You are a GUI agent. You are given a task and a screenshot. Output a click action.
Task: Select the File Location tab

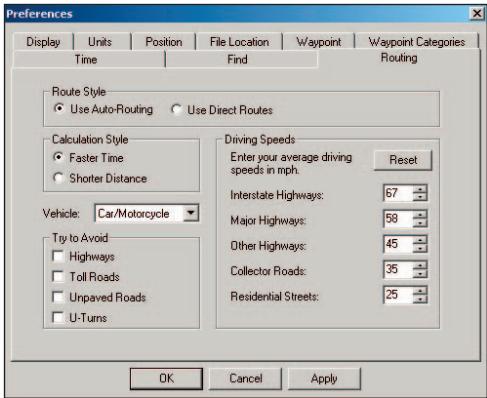[239, 42]
